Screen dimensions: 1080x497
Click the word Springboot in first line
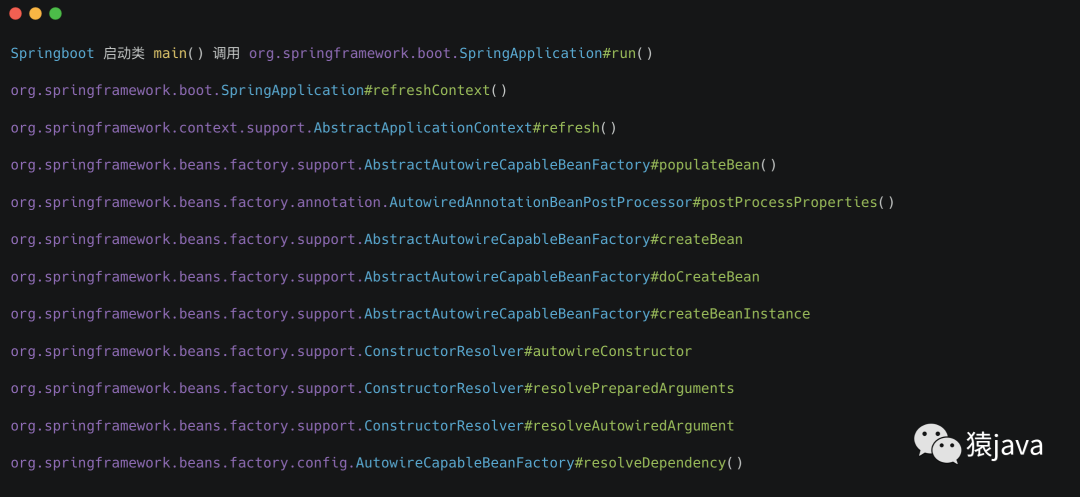click(52, 53)
